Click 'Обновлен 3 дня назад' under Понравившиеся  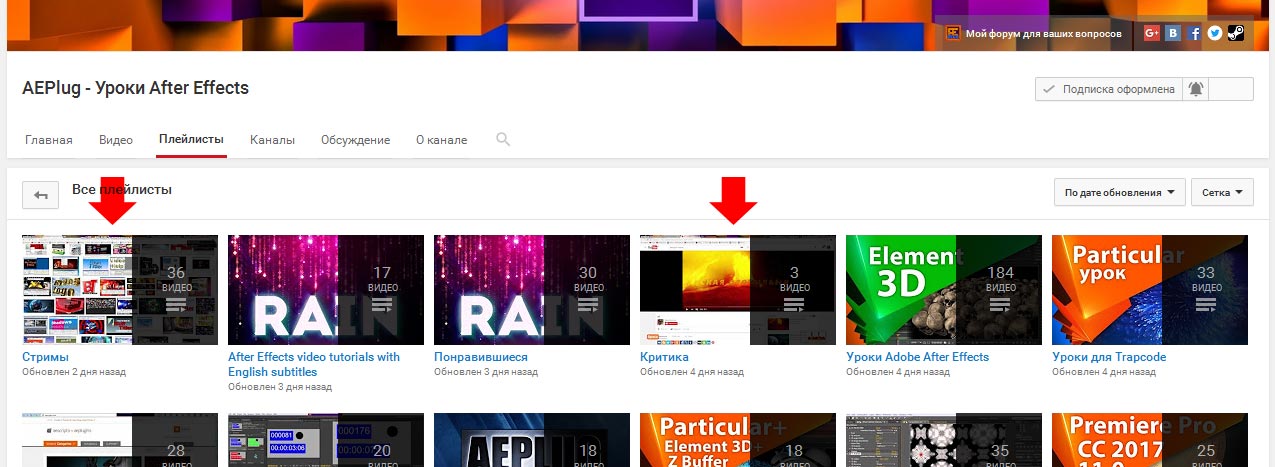486,372
